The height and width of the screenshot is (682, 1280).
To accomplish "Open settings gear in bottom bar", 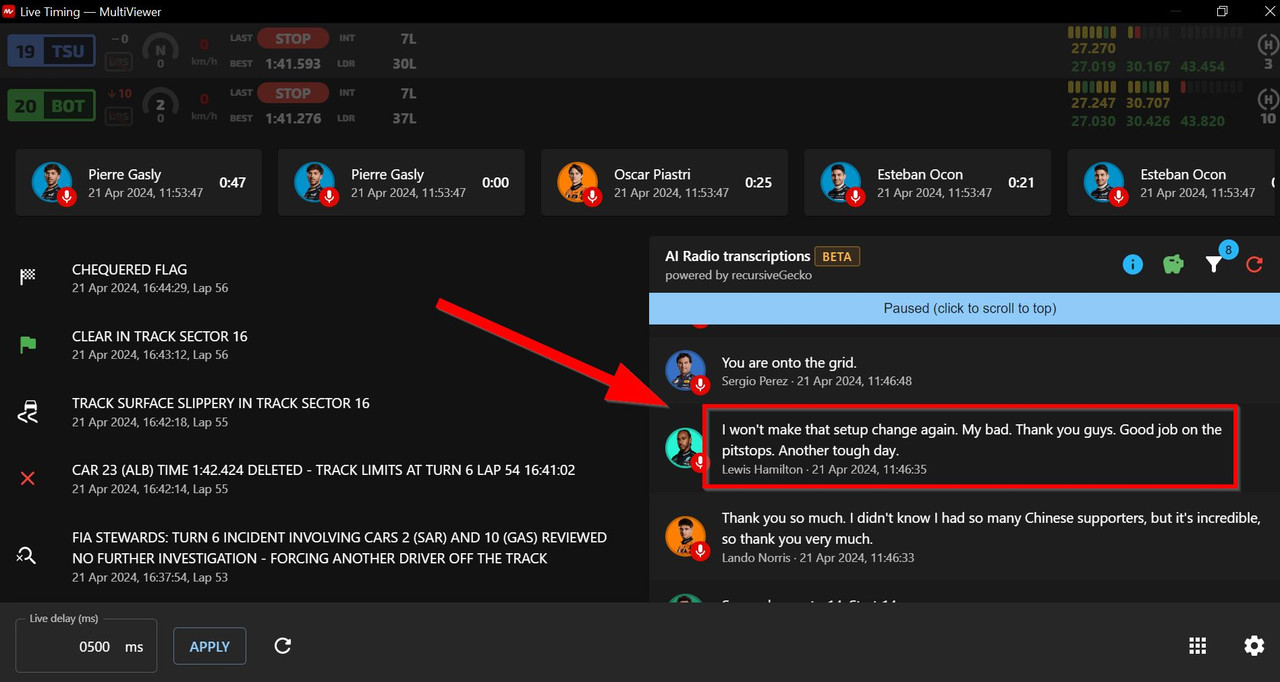I will [1254, 646].
